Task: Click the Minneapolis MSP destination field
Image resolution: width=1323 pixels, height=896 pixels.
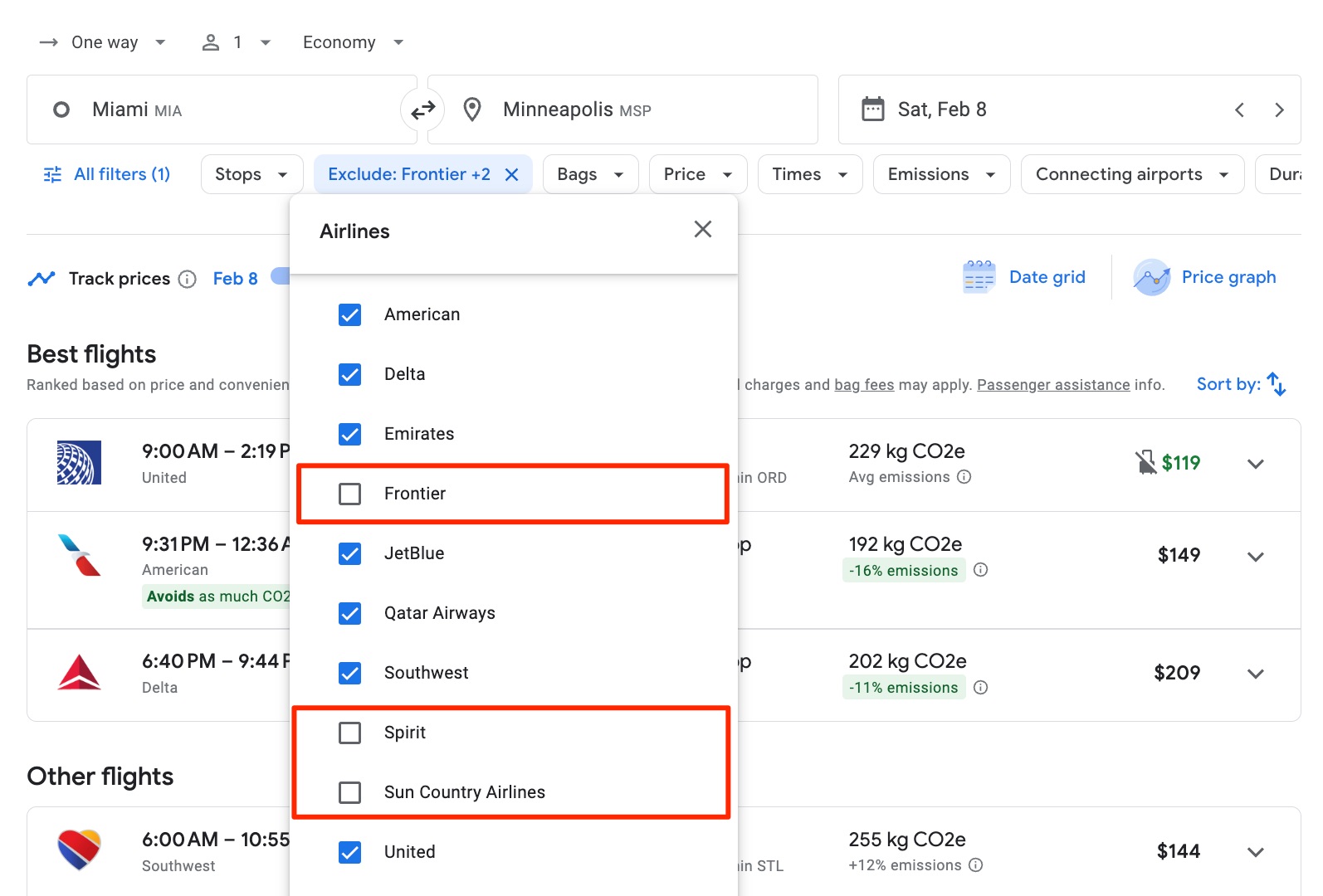Action: [x=622, y=110]
